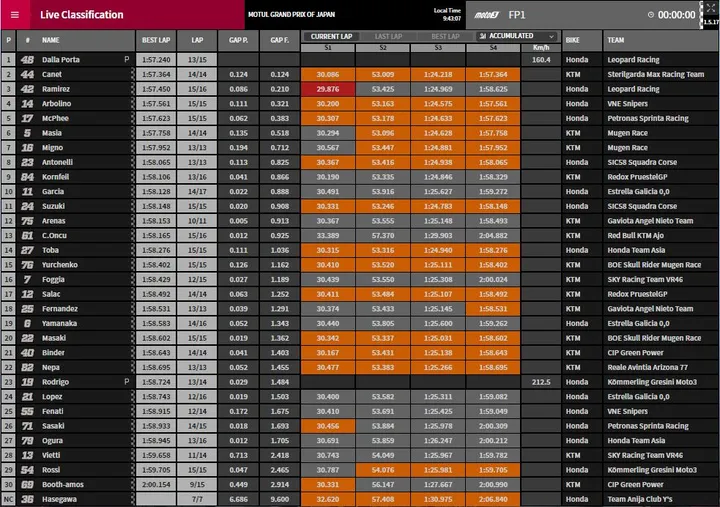
Task: Open the hamburger menu
Action: pyautogui.click(x=15, y=15)
